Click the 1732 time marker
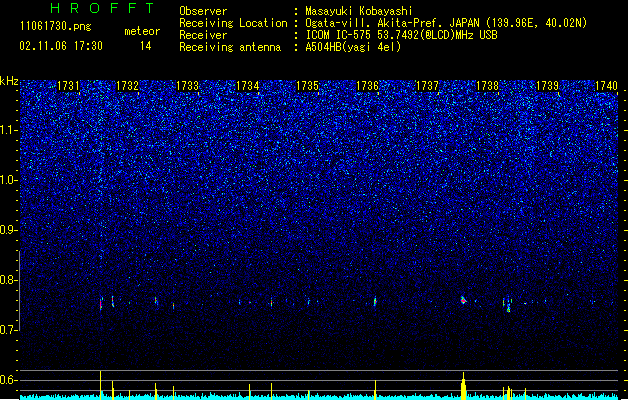This screenshot has width=629, height=400. pyautogui.click(x=127, y=86)
